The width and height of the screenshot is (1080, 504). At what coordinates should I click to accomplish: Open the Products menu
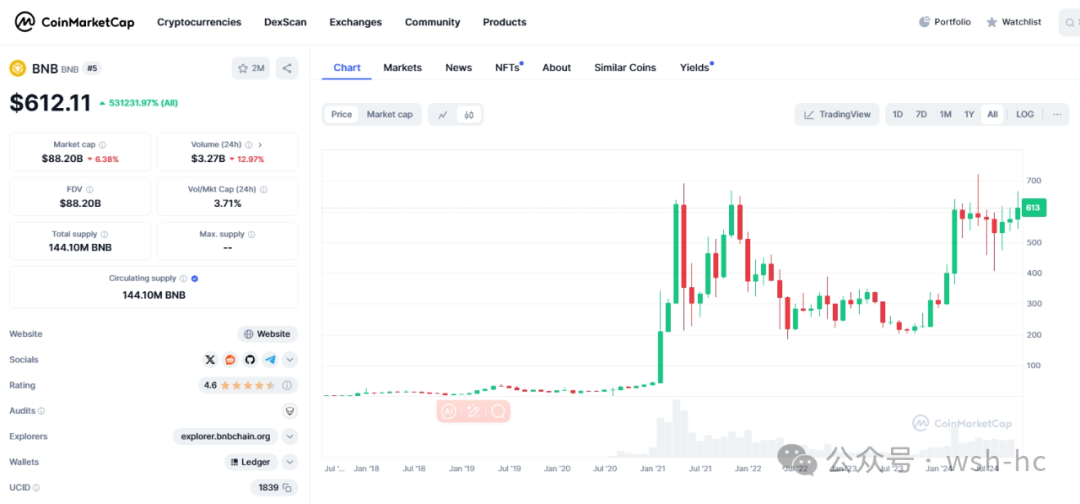point(505,22)
